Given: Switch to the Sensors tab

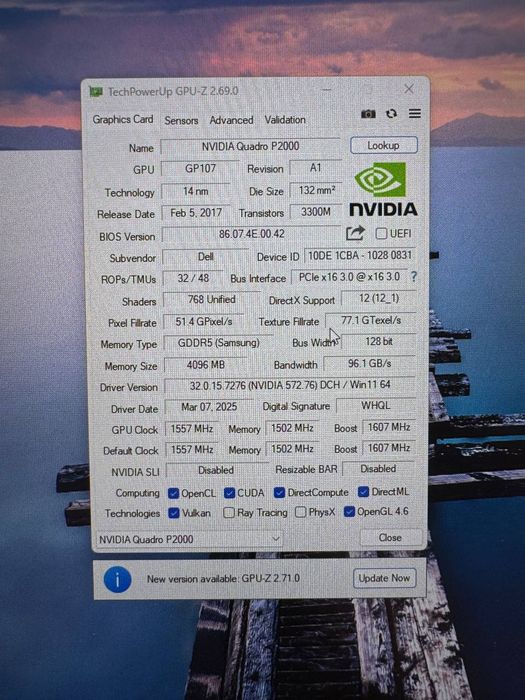Looking at the screenshot, I should tap(181, 121).
